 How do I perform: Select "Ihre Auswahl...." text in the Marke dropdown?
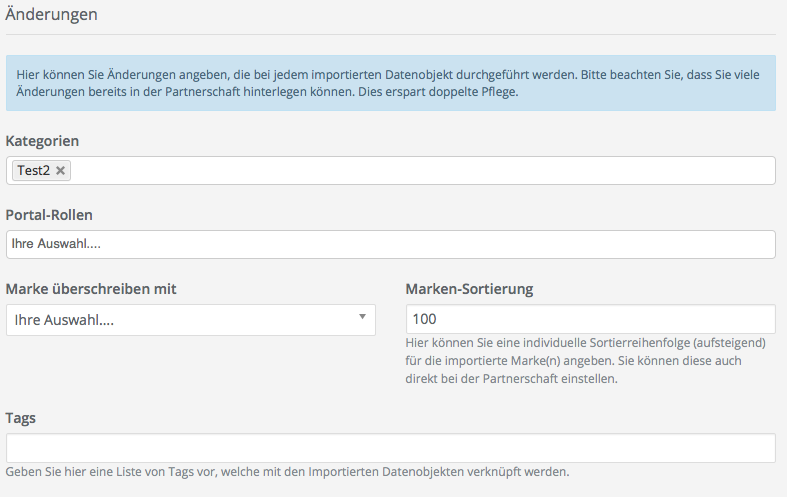pyautogui.click(x=64, y=320)
